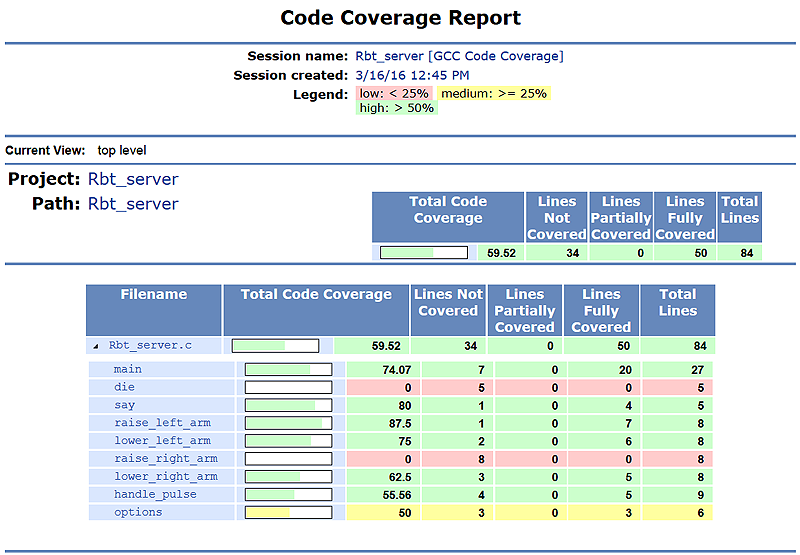The image size is (800, 555).
Task: Click the Total Lines header in file table
Action: coord(677,303)
